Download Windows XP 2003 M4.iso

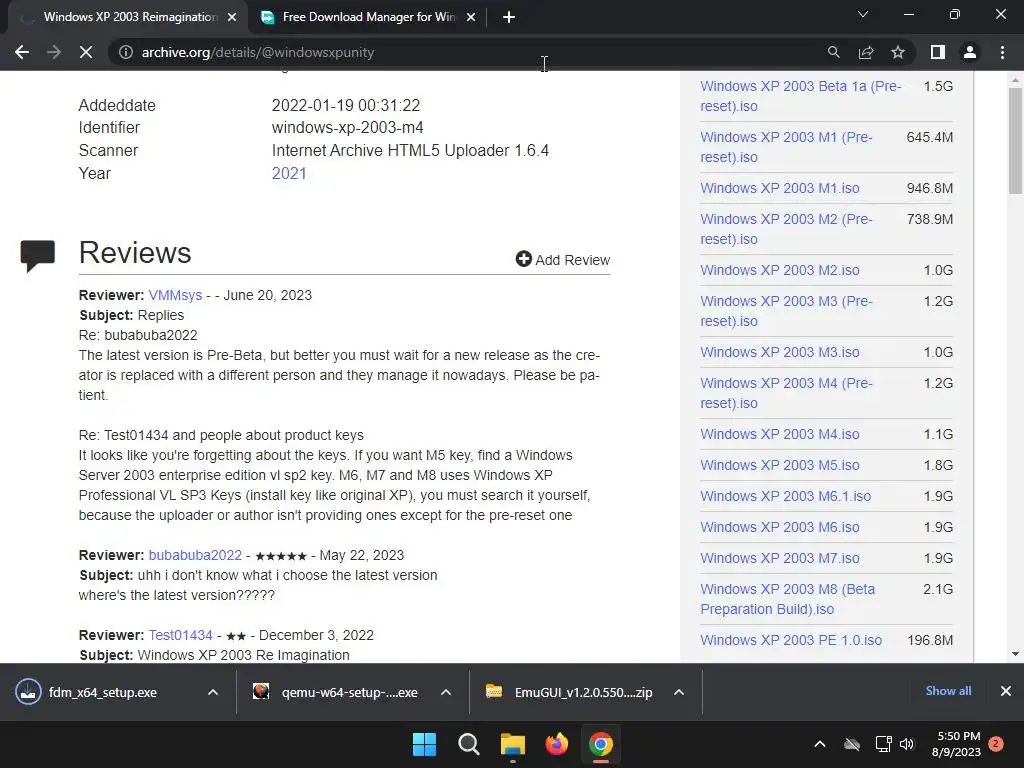pyautogui.click(x=780, y=434)
